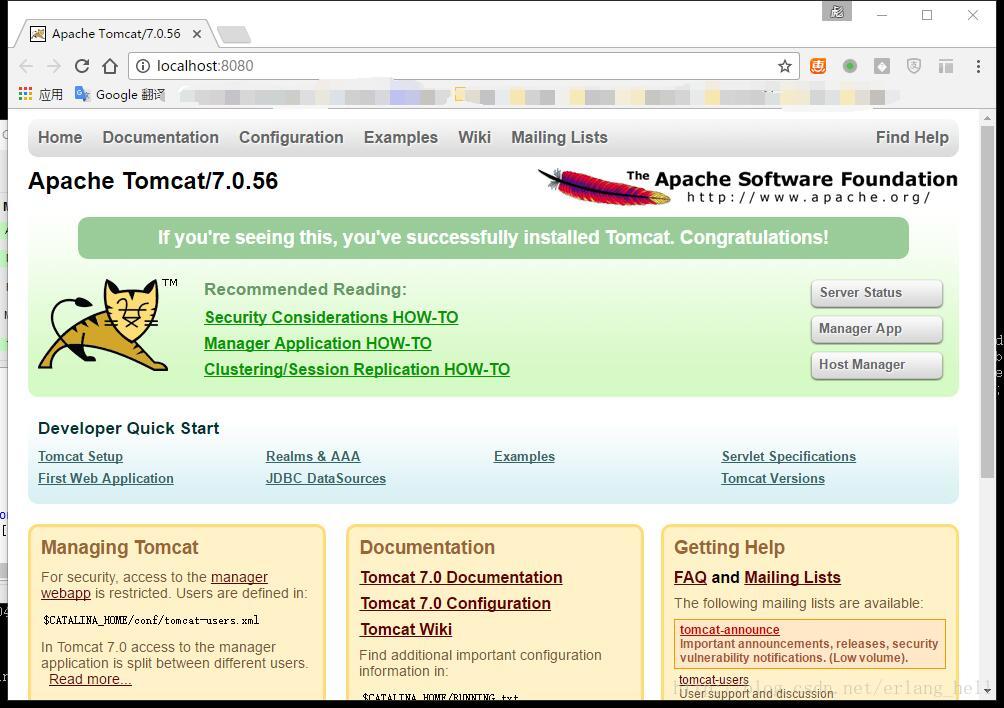Viewport: 1004px width, 708px height.
Task: Open the Apps grid shortcut in bookmarks bar
Action: click(x=41, y=95)
